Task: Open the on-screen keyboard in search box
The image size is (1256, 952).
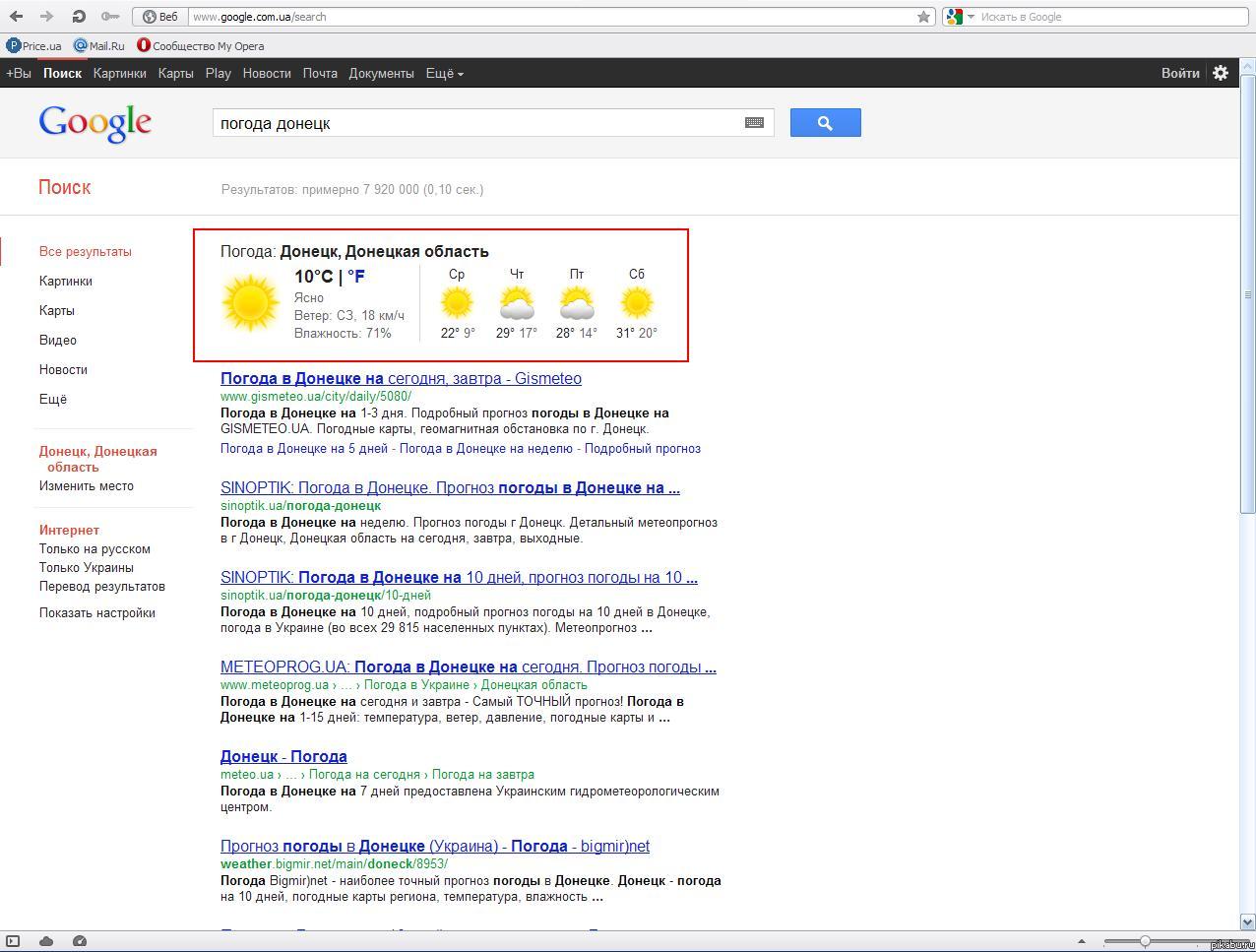Action: pos(754,123)
